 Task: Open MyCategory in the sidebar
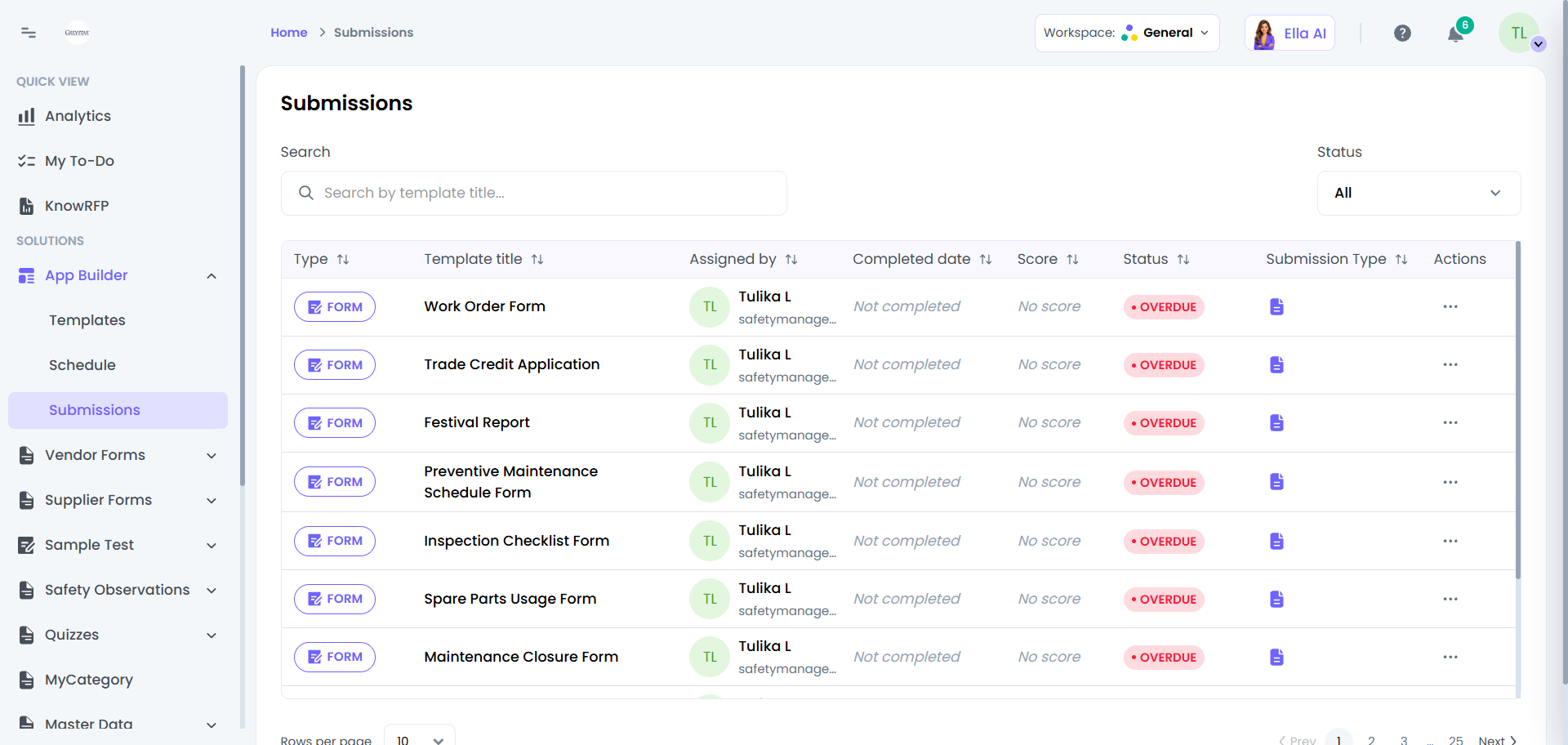coord(89,680)
